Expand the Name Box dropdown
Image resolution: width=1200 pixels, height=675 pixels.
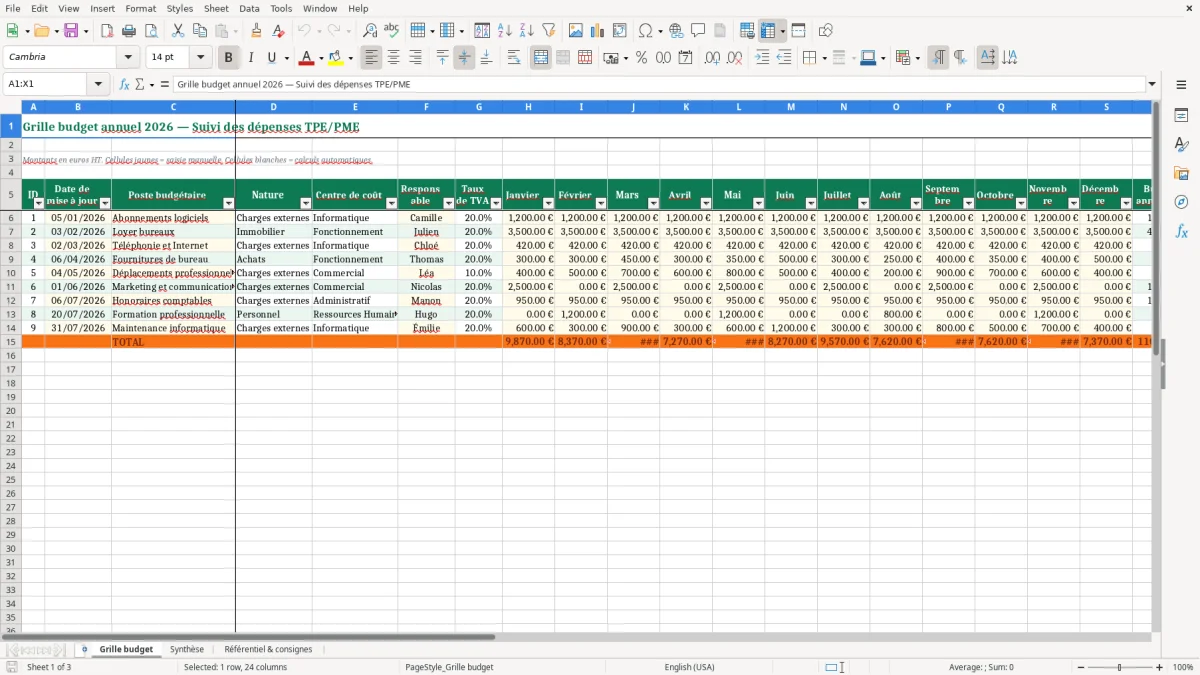coord(99,84)
